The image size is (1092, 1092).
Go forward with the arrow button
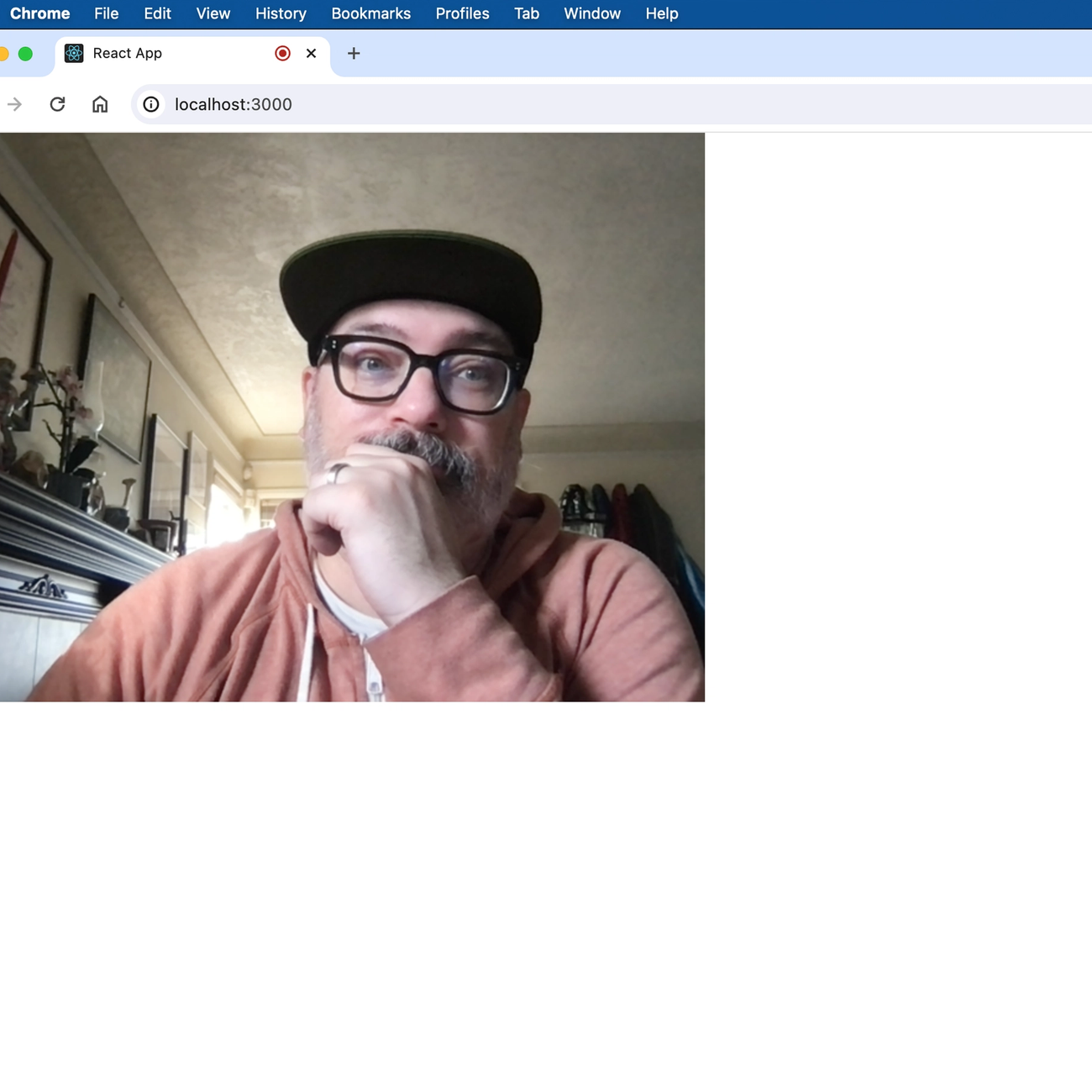[x=15, y=104]
